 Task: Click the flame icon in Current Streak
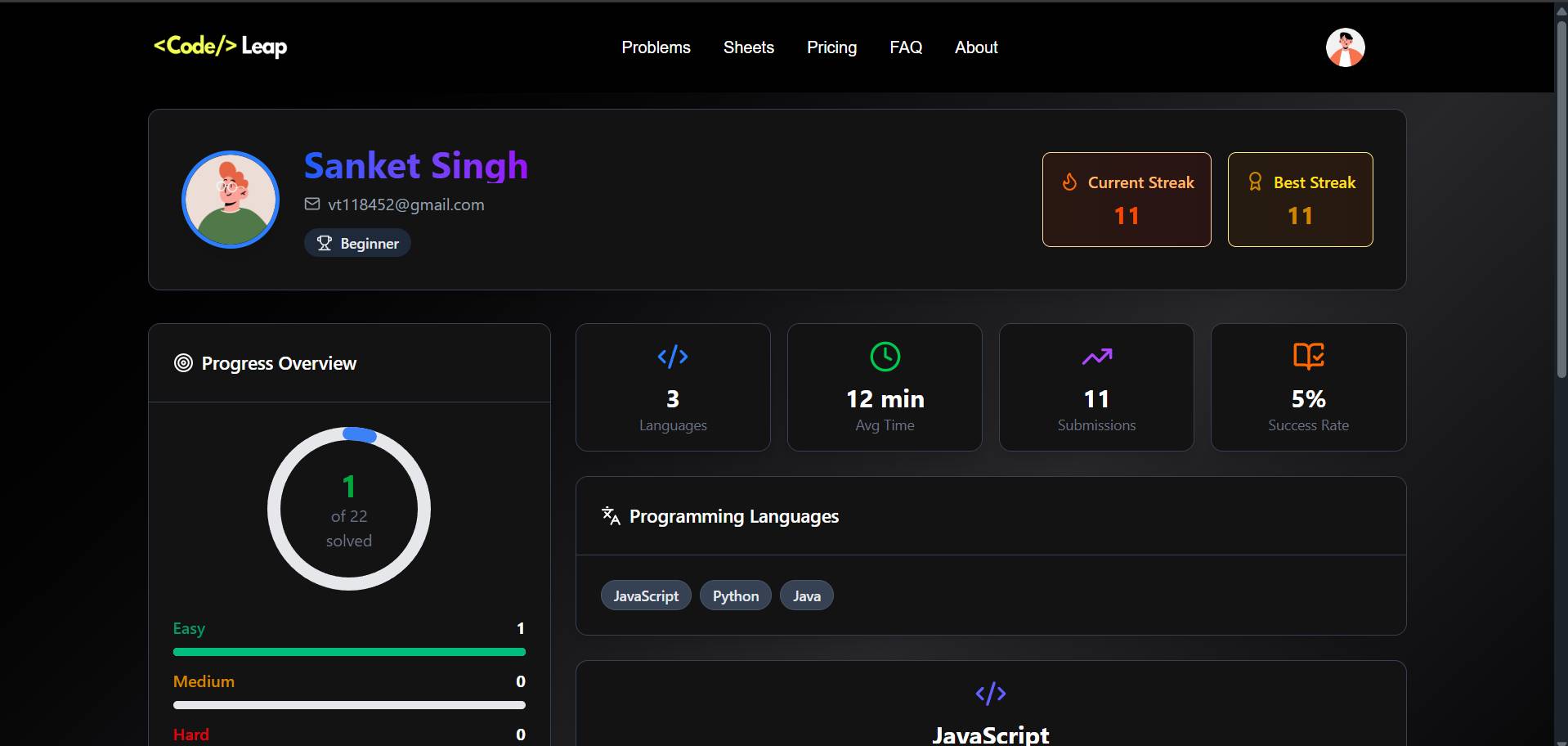(1069, 182)
